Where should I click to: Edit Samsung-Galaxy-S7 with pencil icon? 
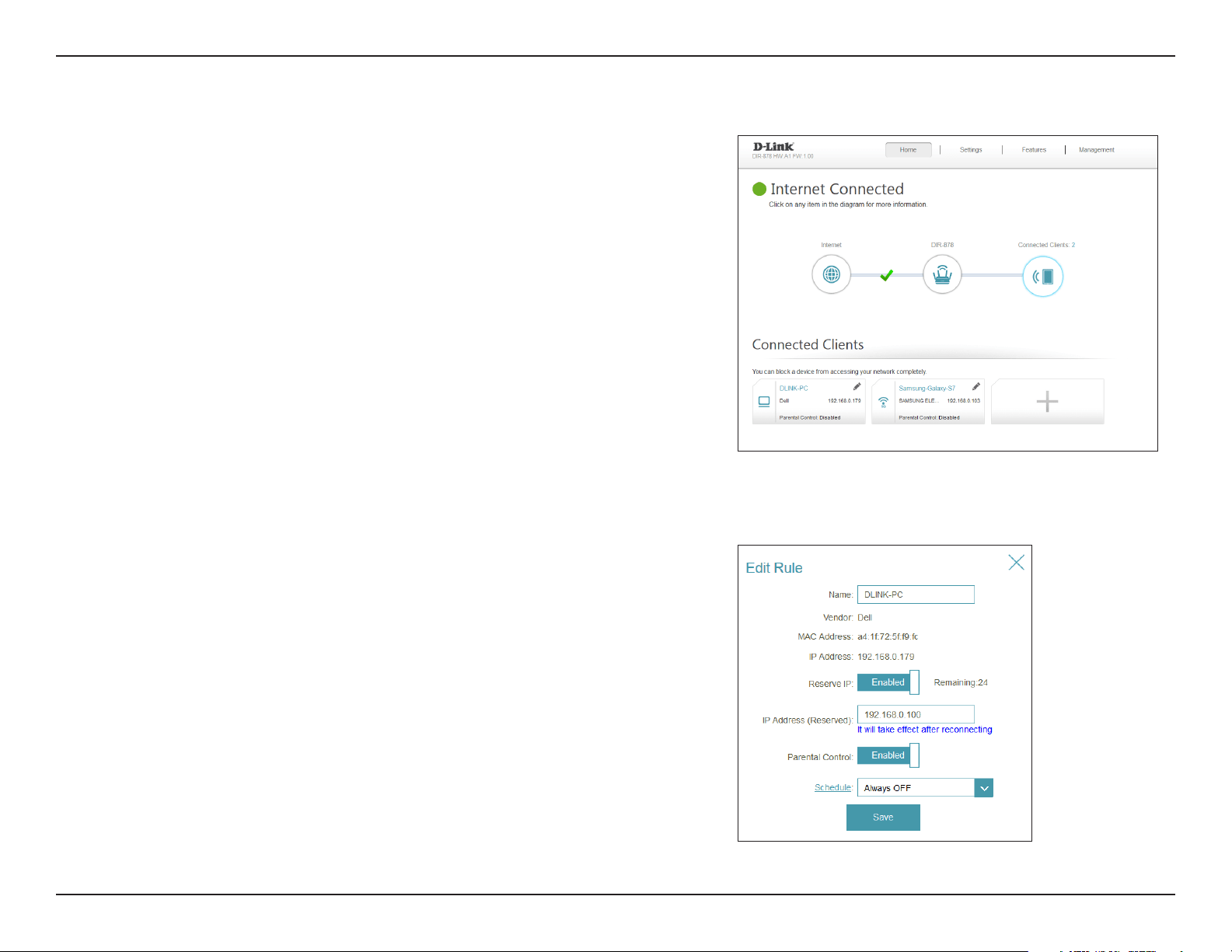pos(976,387)
